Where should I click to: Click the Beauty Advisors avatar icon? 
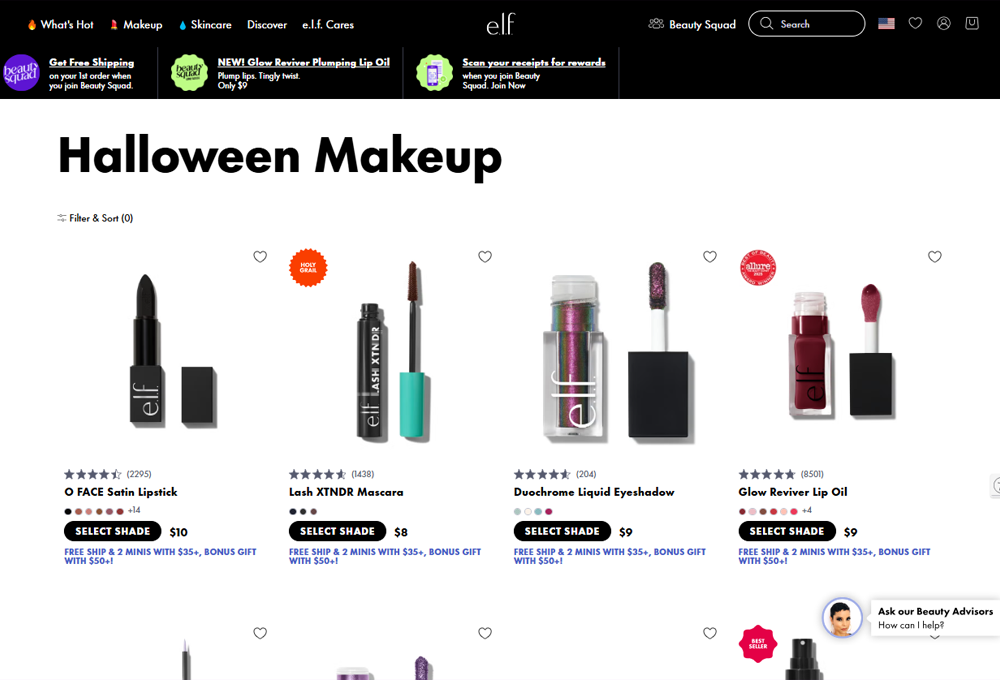pos(842,617)
